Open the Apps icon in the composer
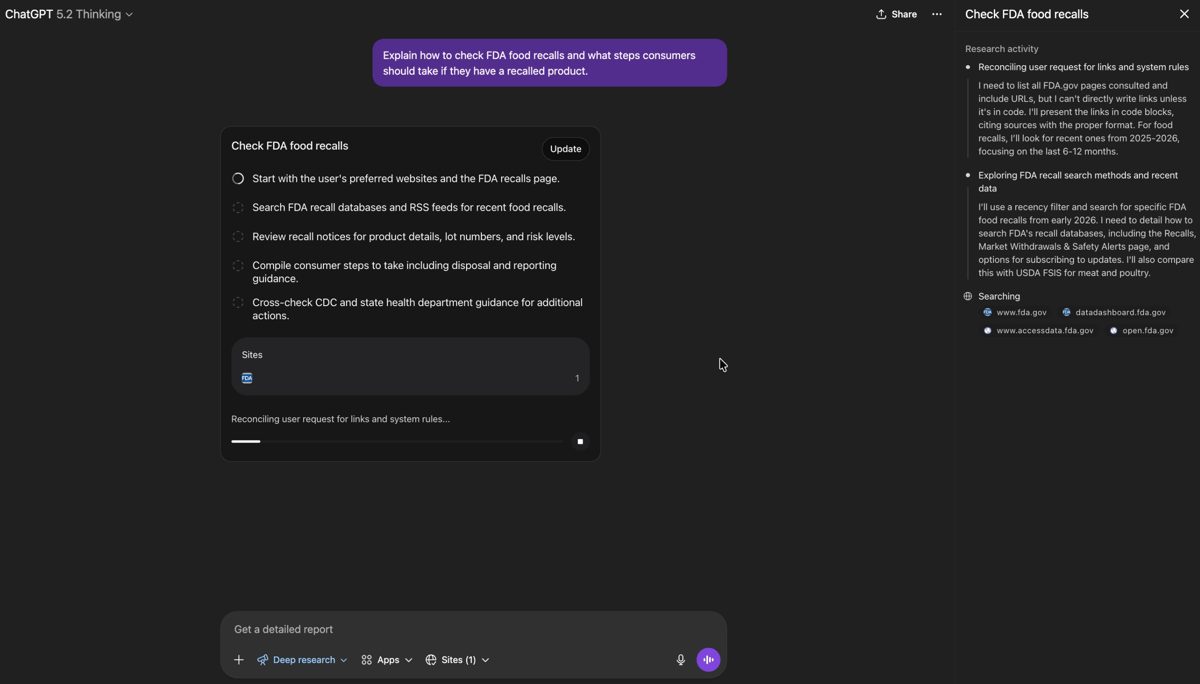Screen dimensions: 1200x684 coord(369,660)
